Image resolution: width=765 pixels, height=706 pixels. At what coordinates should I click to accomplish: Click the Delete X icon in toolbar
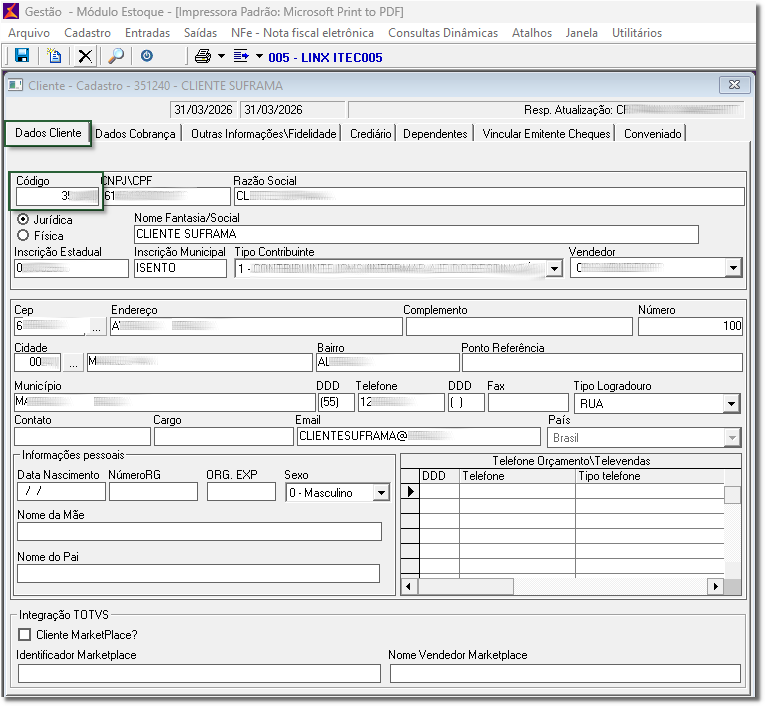85,56
